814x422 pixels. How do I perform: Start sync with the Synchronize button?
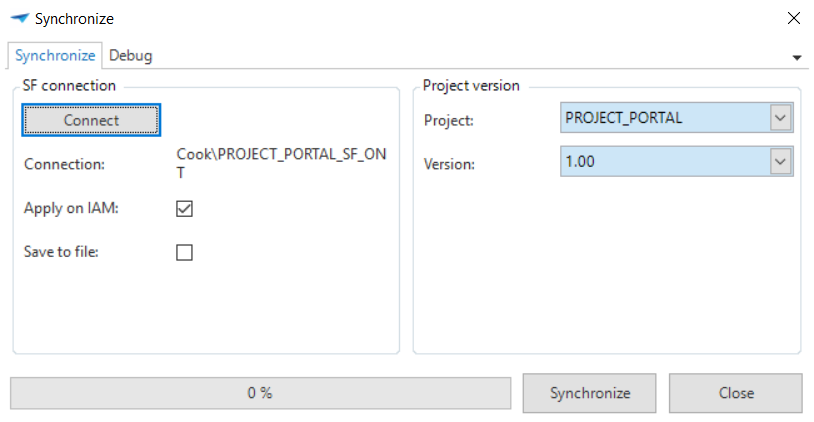590,393
